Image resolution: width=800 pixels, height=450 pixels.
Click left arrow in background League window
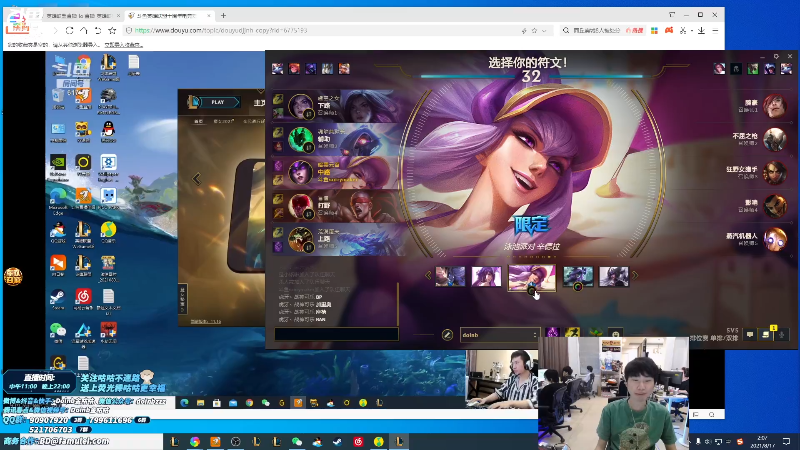[x=196, y=179]
